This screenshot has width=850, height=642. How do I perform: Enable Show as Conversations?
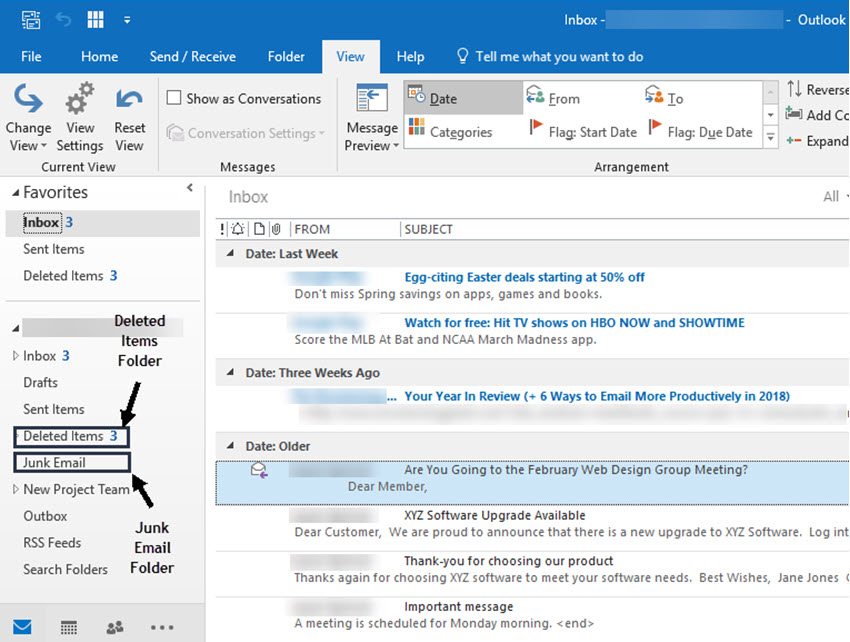(173, 98)
